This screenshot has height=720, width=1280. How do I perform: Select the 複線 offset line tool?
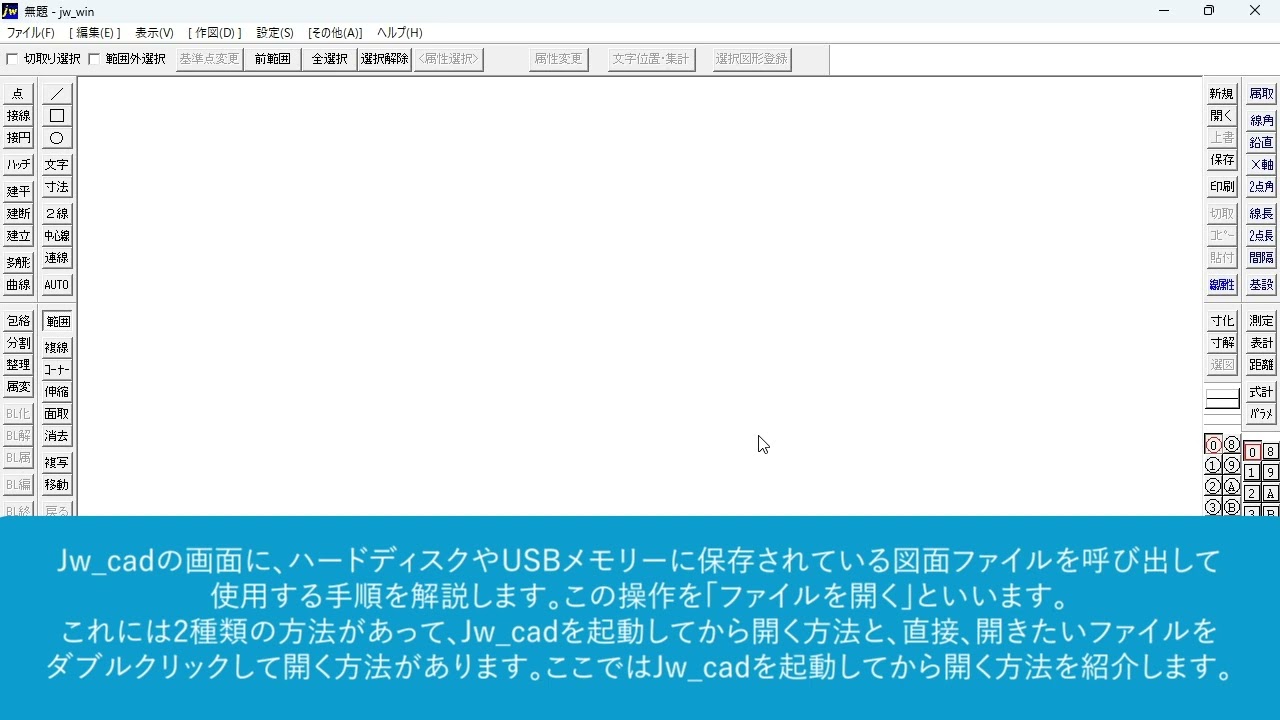pos(57,348)
